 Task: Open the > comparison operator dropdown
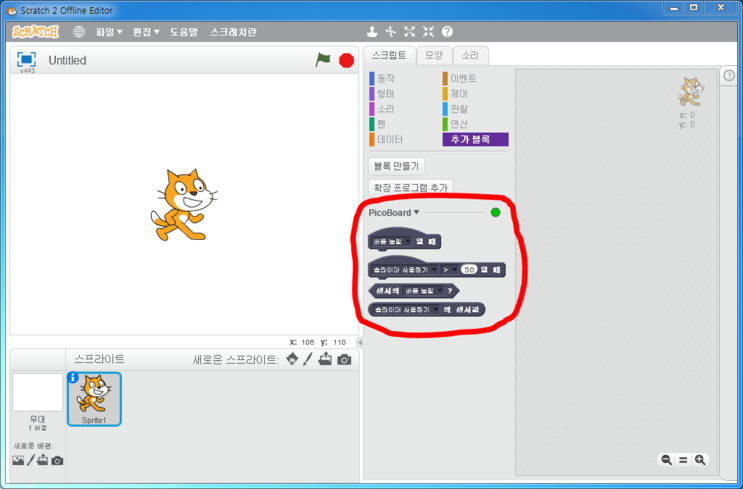(x=449, y=270)
